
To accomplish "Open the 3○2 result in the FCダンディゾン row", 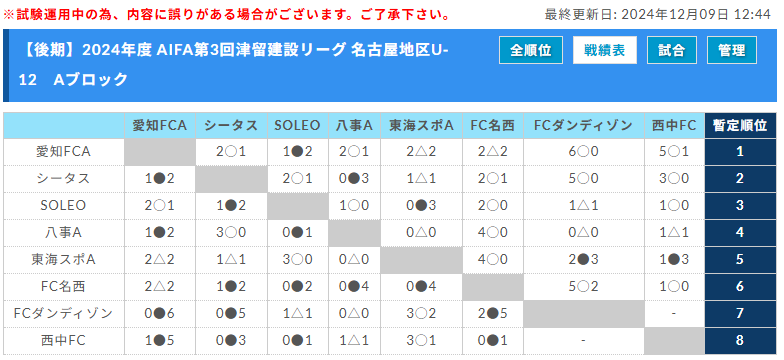I will [421, 314].
